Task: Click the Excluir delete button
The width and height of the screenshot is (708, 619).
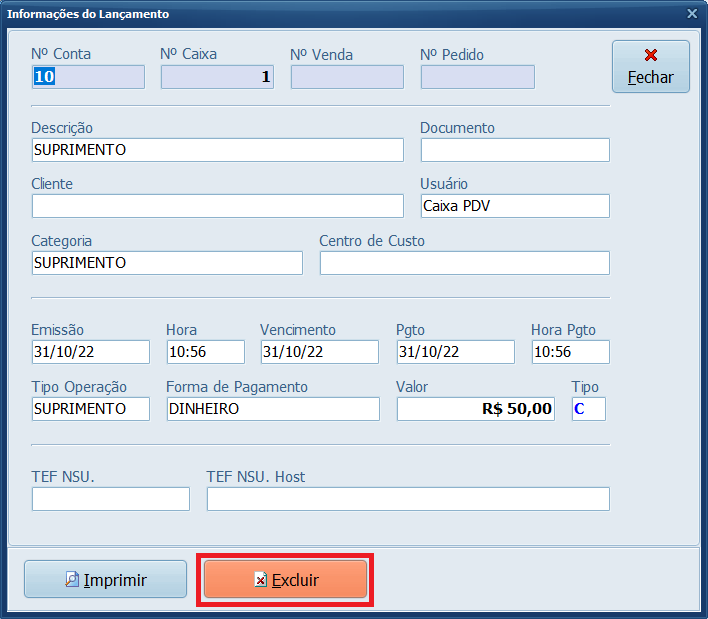Action: pyautogui.click(x=285, y=580)
